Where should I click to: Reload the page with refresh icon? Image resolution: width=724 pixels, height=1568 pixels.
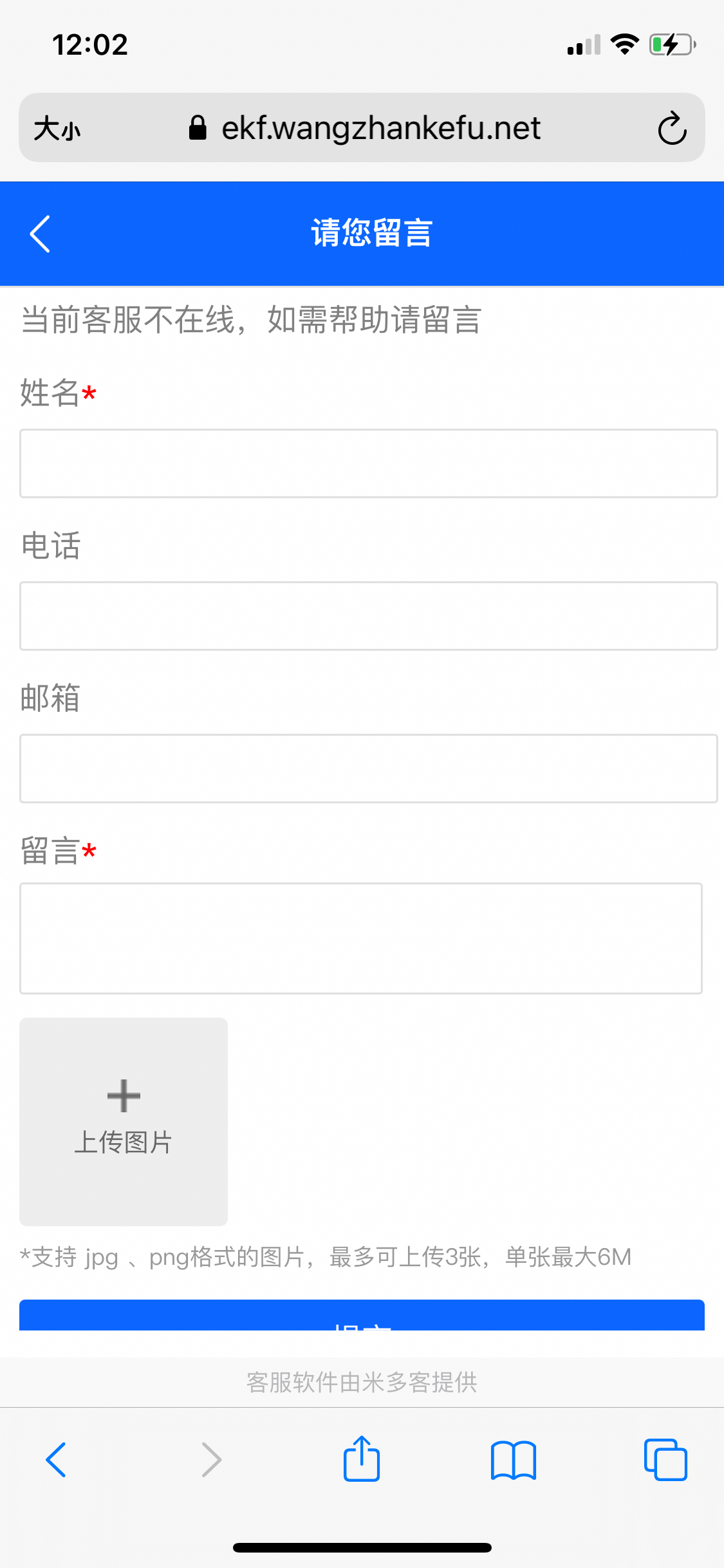tap(672, 128)
